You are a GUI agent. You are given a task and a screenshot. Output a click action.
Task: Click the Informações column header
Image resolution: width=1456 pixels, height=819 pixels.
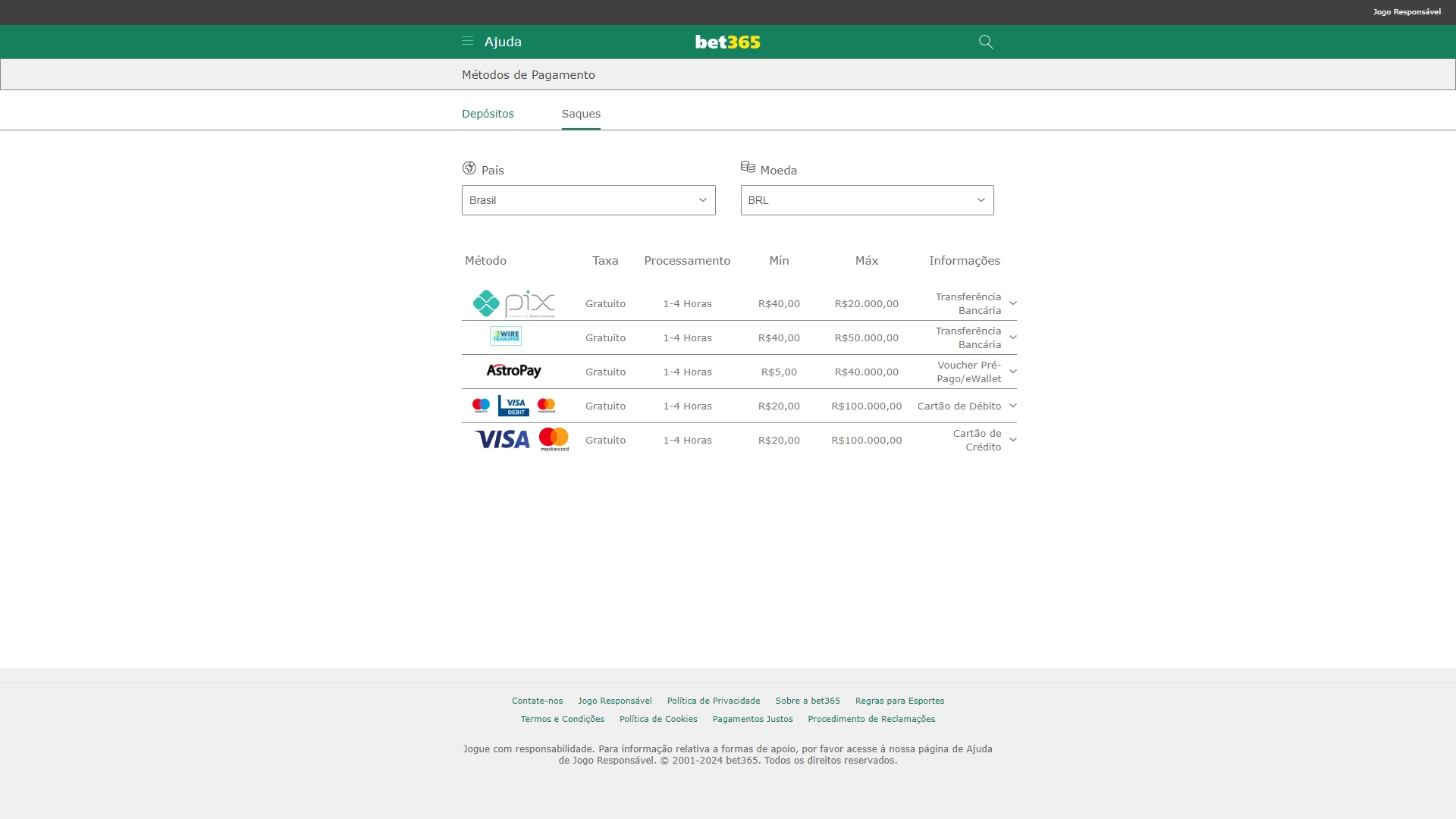coord(965,261)
